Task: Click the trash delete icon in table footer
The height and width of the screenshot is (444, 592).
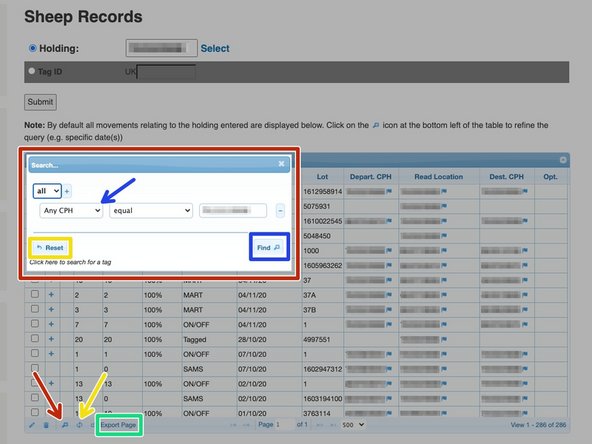Action: [x=46, y=425]
